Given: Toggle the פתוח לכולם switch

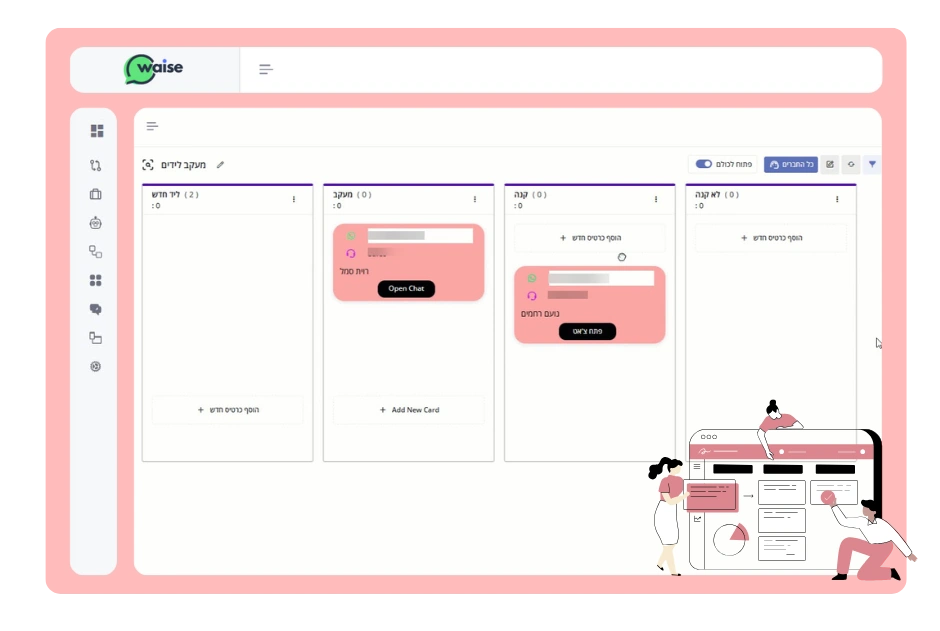Looking at the screenshot, I should click(704, 164).
